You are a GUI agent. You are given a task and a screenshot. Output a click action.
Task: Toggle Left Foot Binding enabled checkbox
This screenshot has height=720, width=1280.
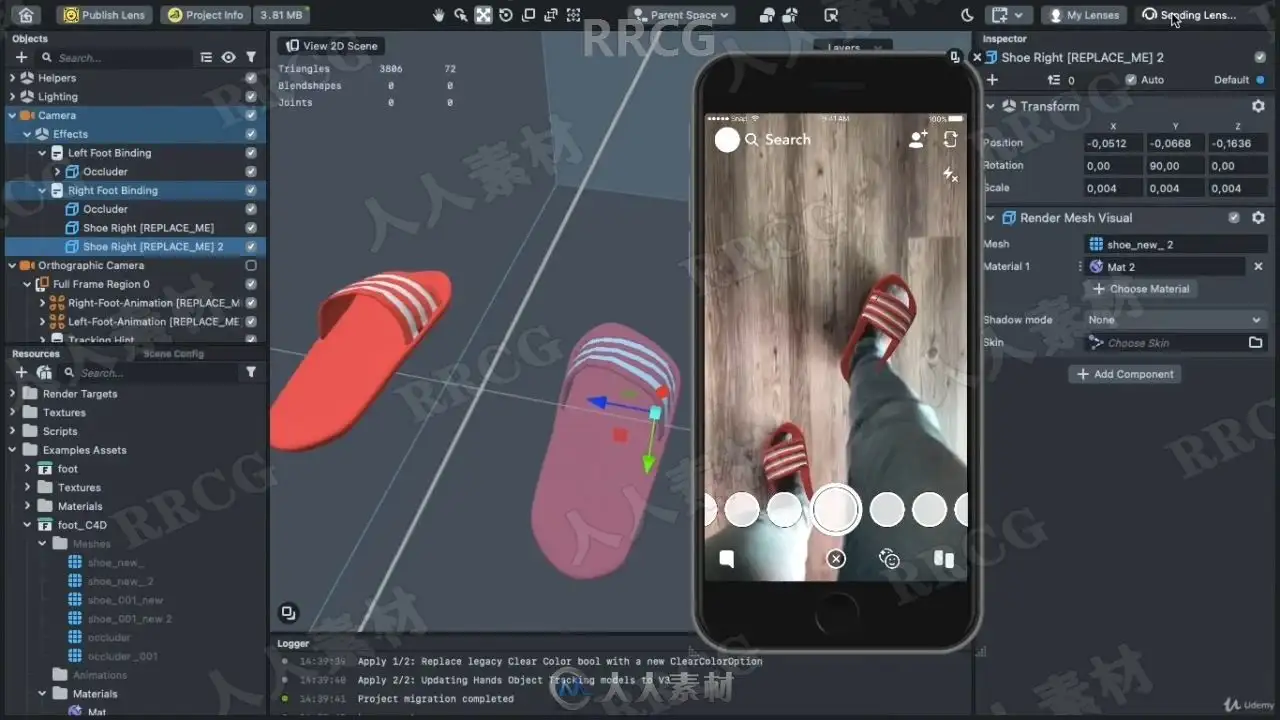coord(251,153)
